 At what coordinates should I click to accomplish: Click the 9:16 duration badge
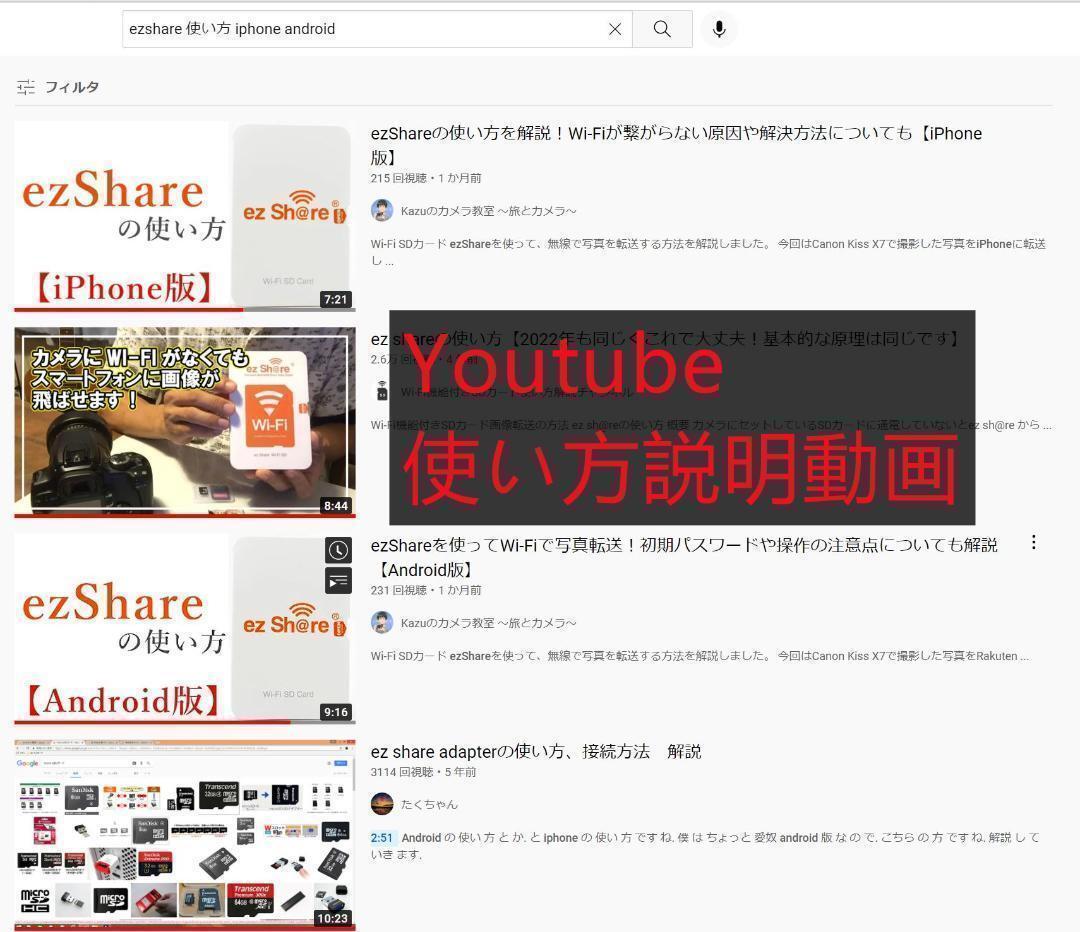tap(335, 712)
